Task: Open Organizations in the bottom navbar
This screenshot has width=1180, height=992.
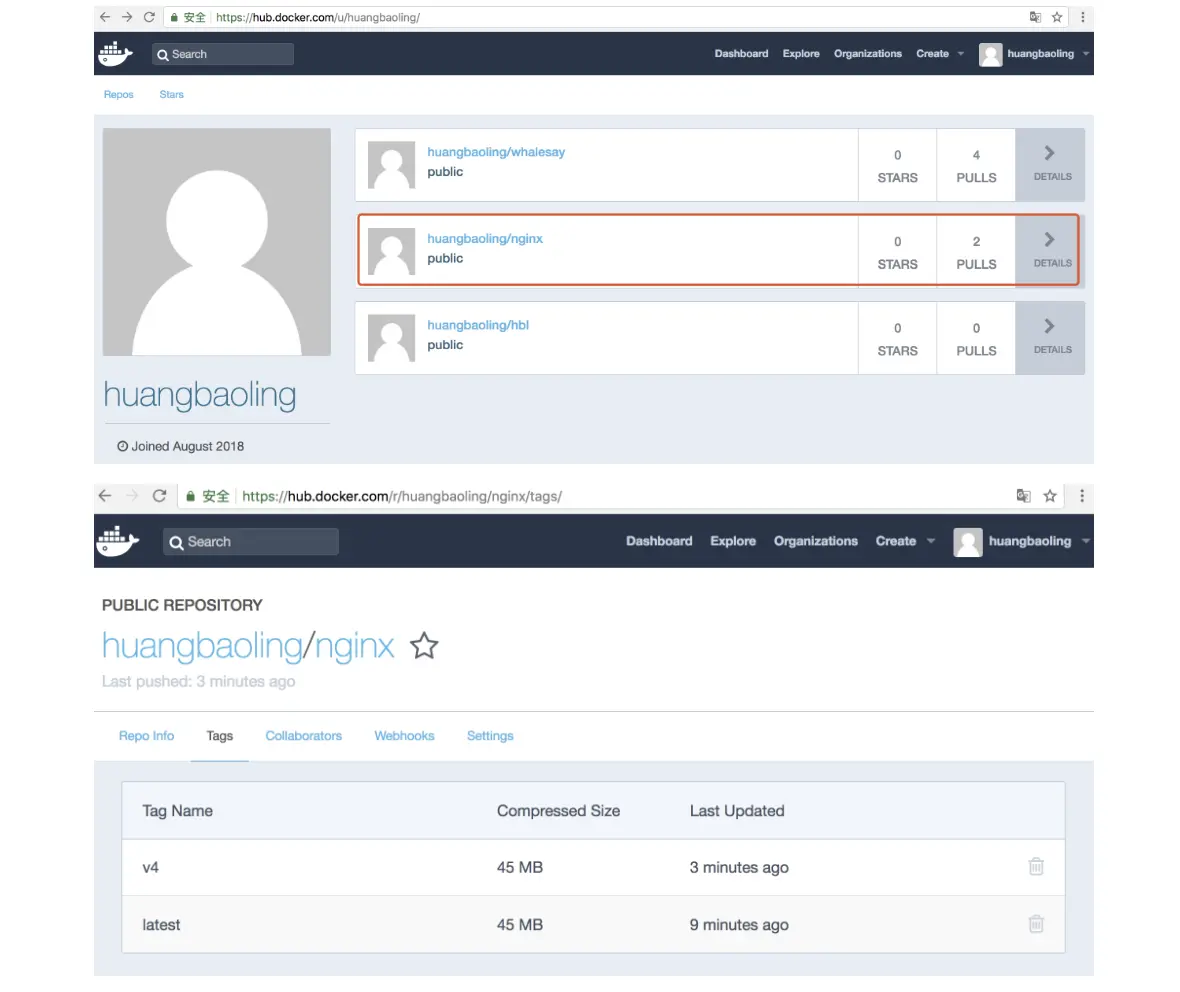Action: click(816, 541)
